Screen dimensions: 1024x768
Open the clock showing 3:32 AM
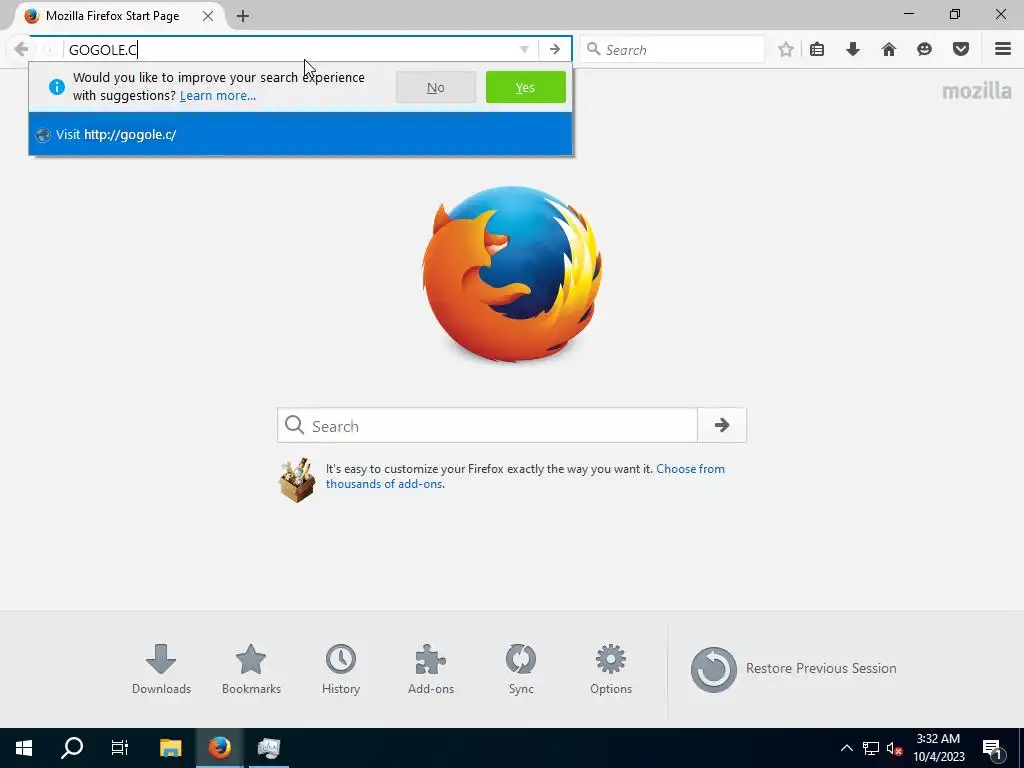coord(938,748)
